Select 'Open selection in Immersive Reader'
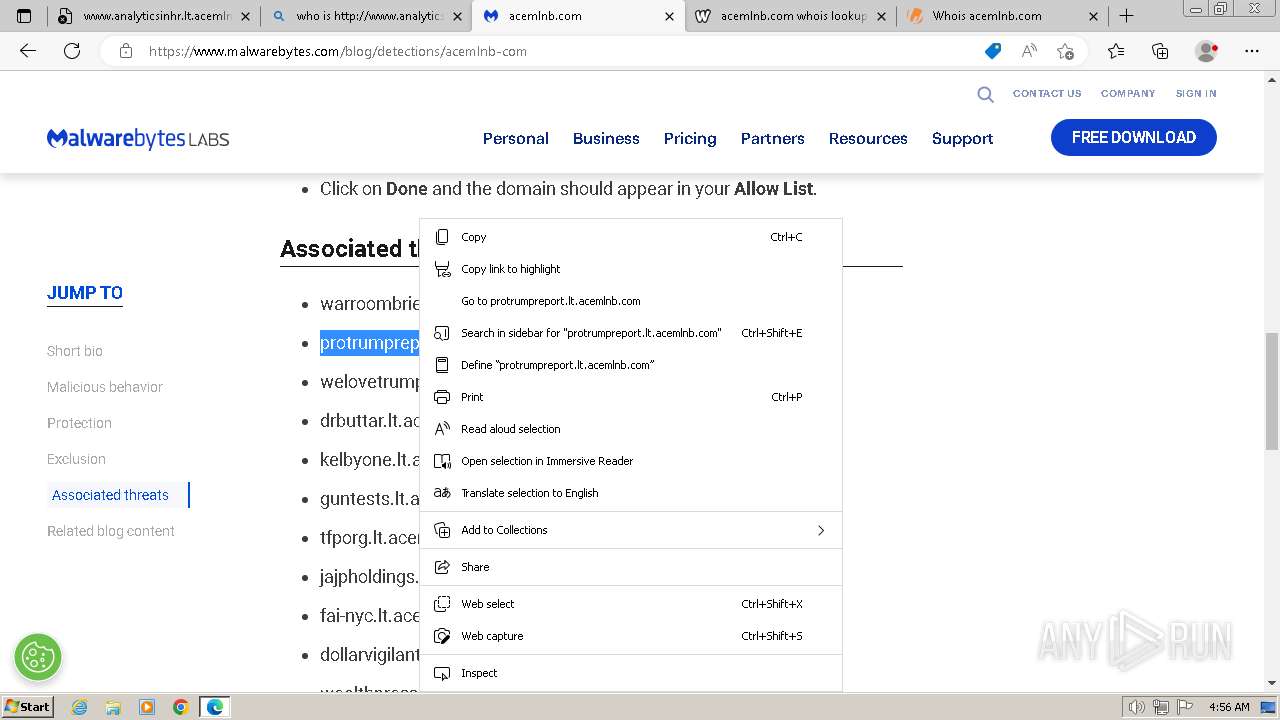Viewport: 1280px width, 720px height. (x=631, y=461)
